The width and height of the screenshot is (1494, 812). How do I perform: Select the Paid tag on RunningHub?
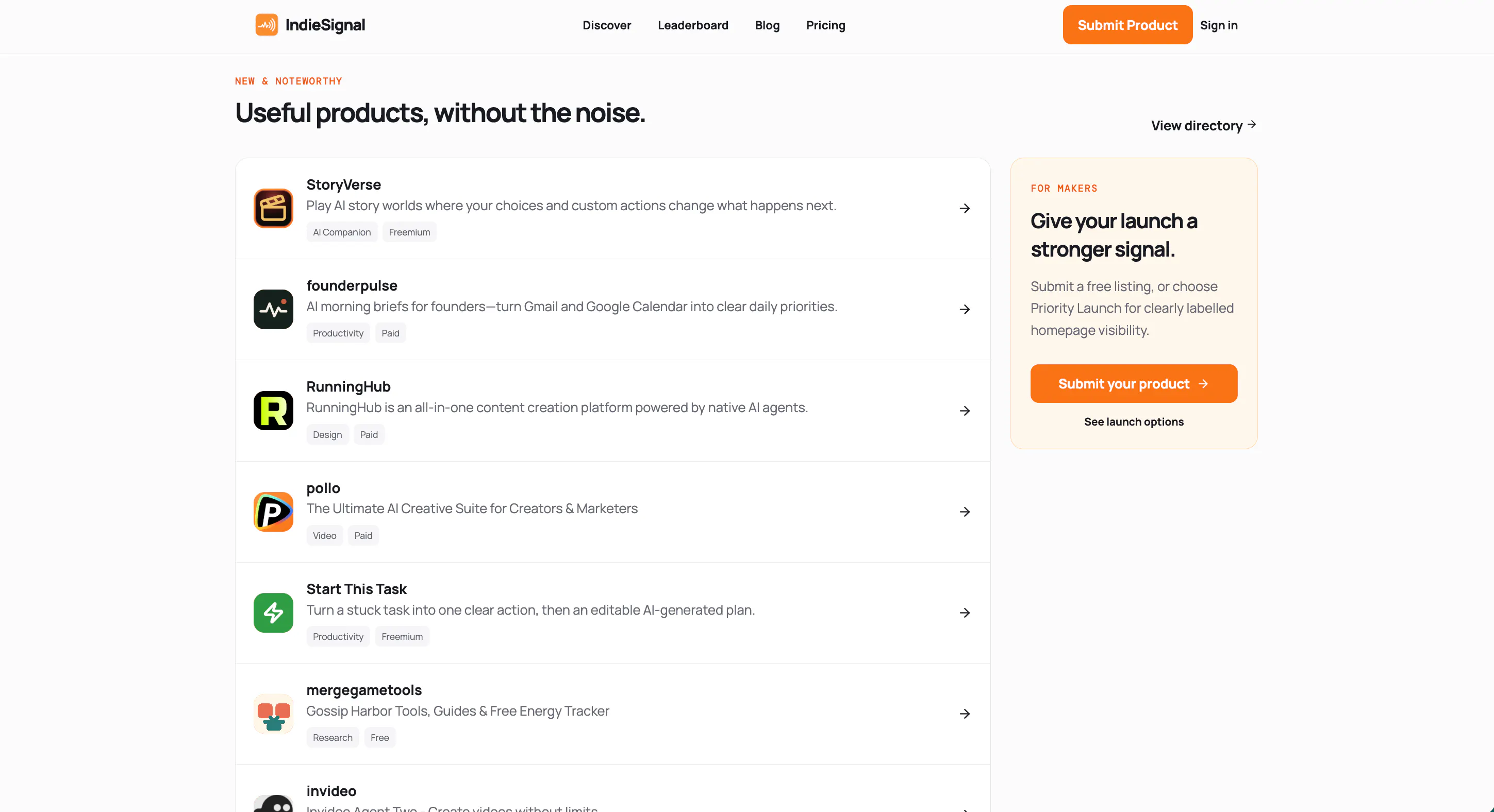click(x=369, y=435)
